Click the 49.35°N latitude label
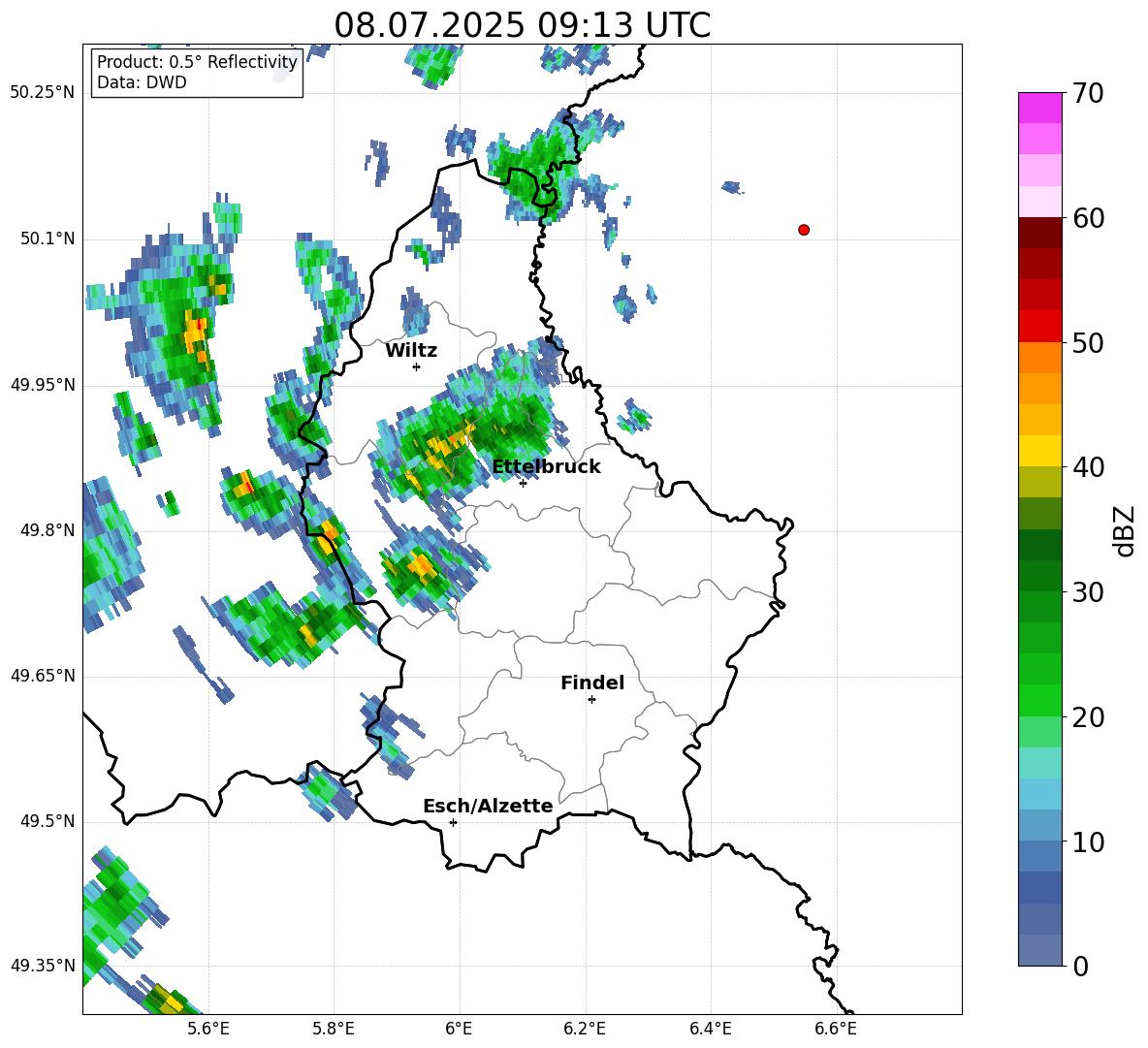Viewport: 1148px width, 1048px height. [x=42, y=967]
